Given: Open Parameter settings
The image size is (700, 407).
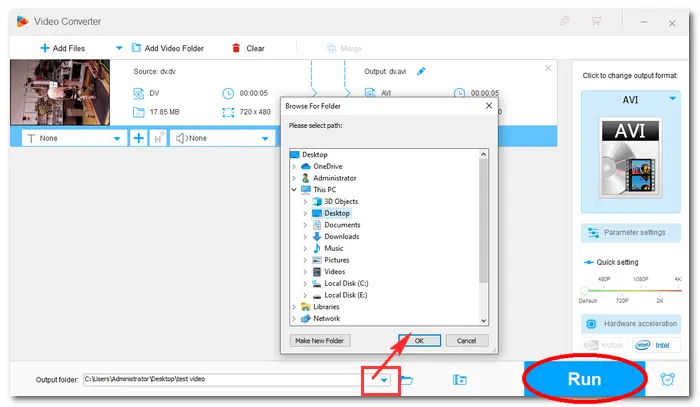Looking at the screenshot, I should pyautogui.click(x=630, y=233).
